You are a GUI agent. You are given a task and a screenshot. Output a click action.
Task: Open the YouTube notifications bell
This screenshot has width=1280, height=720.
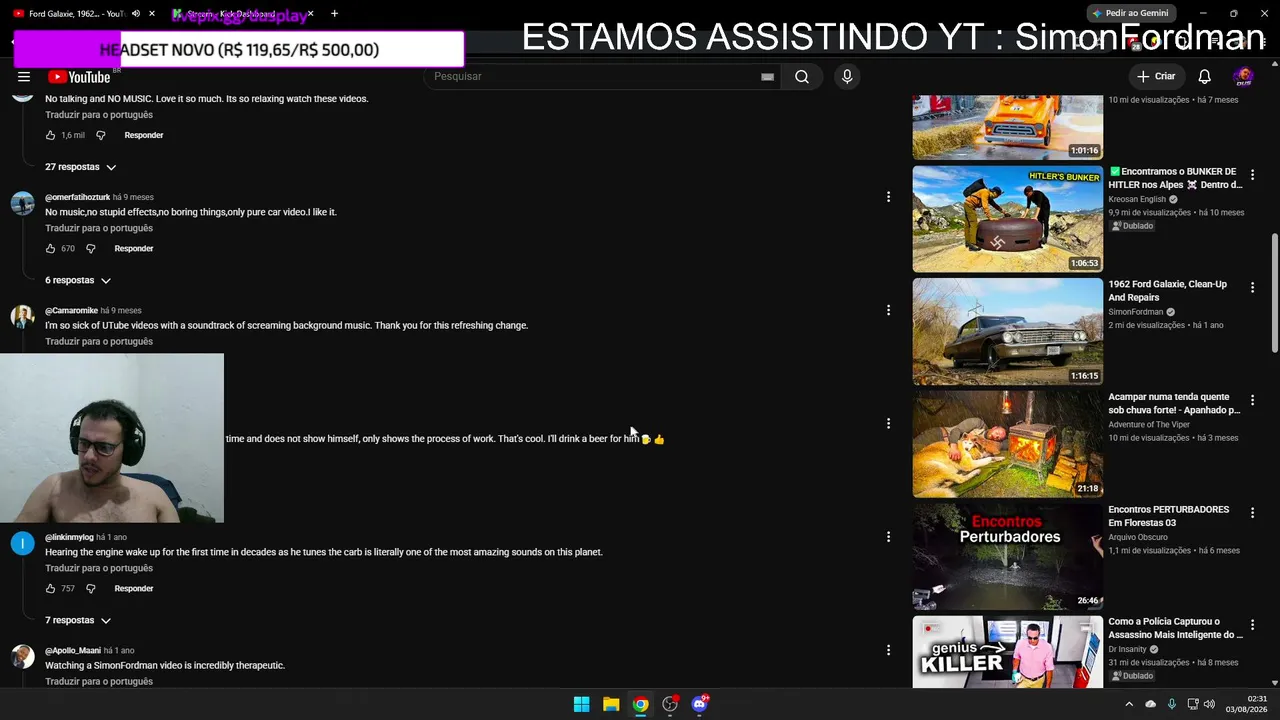click(x=1205, y=77)
